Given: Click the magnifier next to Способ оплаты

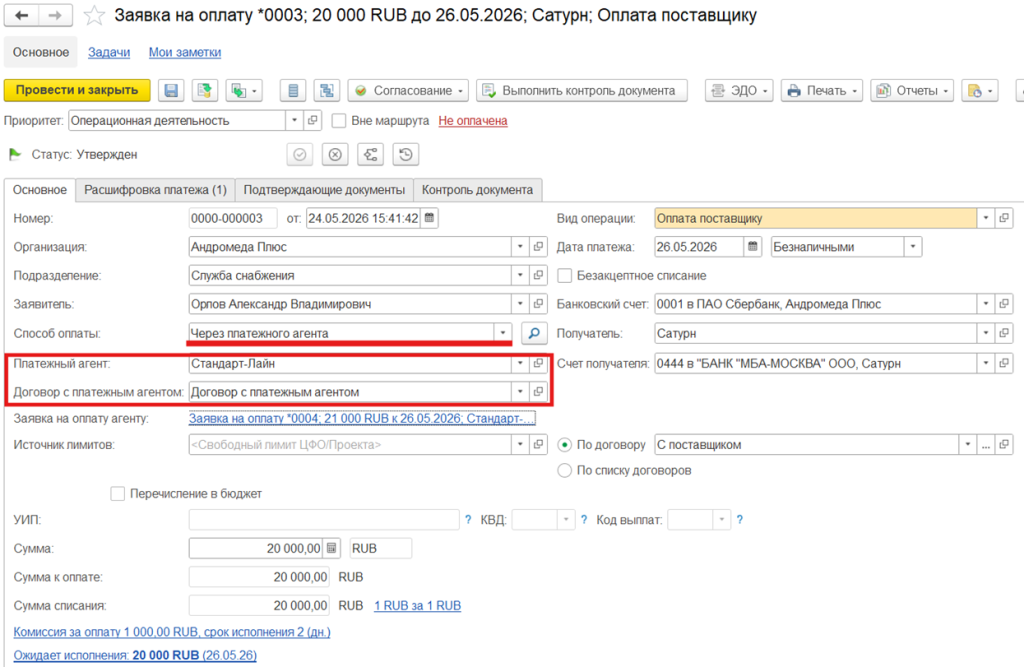Looking at the screenshot, I should 534,333.
